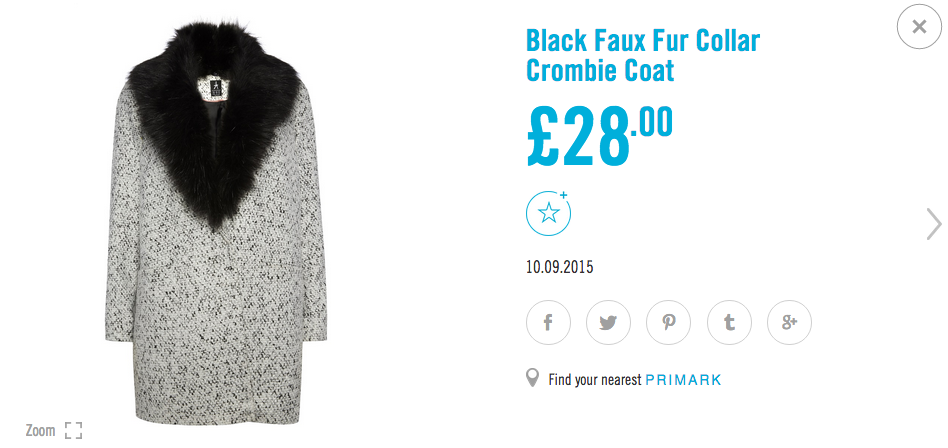The width and height of the screenshot is (948, 448).
Task: Click the map pin location icon
Action: click(533, 379)
